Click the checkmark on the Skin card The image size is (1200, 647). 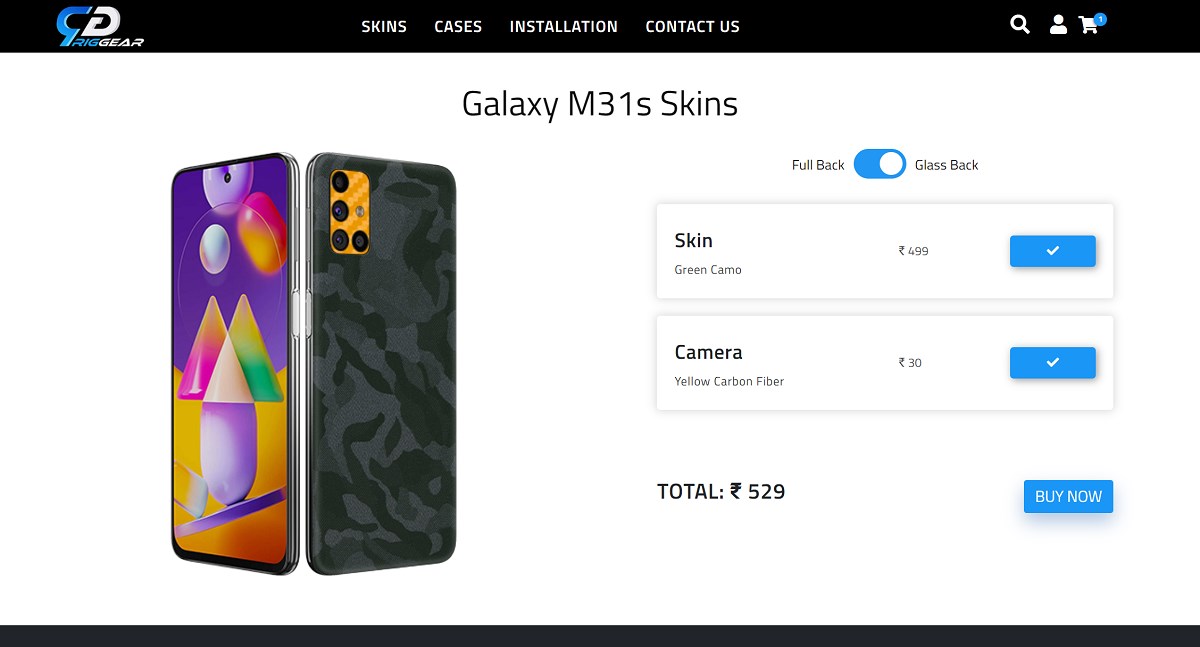[x=1052, y=251]
